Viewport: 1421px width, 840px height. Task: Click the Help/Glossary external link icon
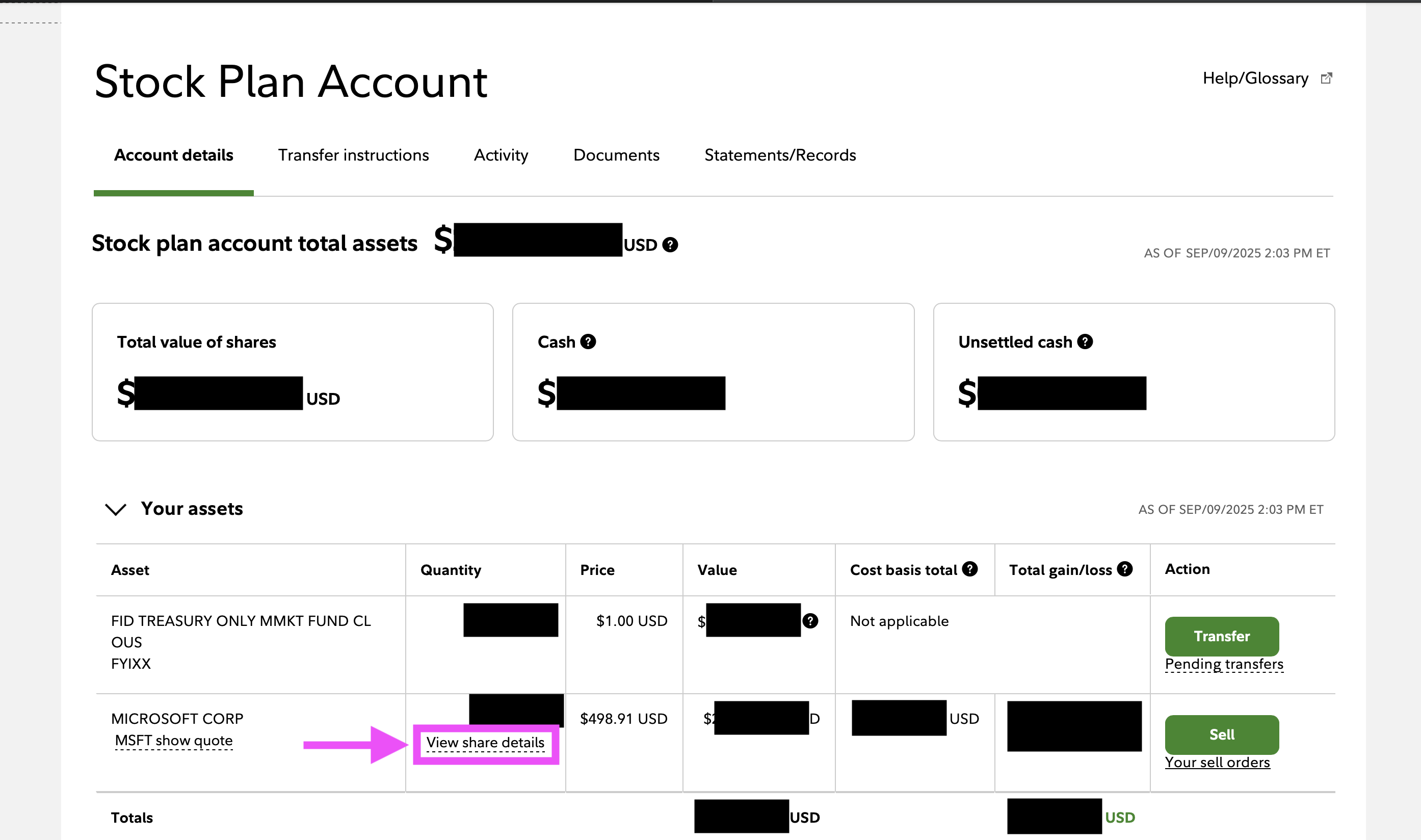click(1326, 78)
